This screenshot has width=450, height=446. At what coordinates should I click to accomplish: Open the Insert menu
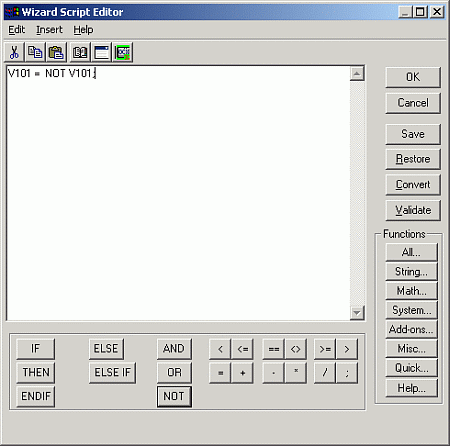coord(49,30)
